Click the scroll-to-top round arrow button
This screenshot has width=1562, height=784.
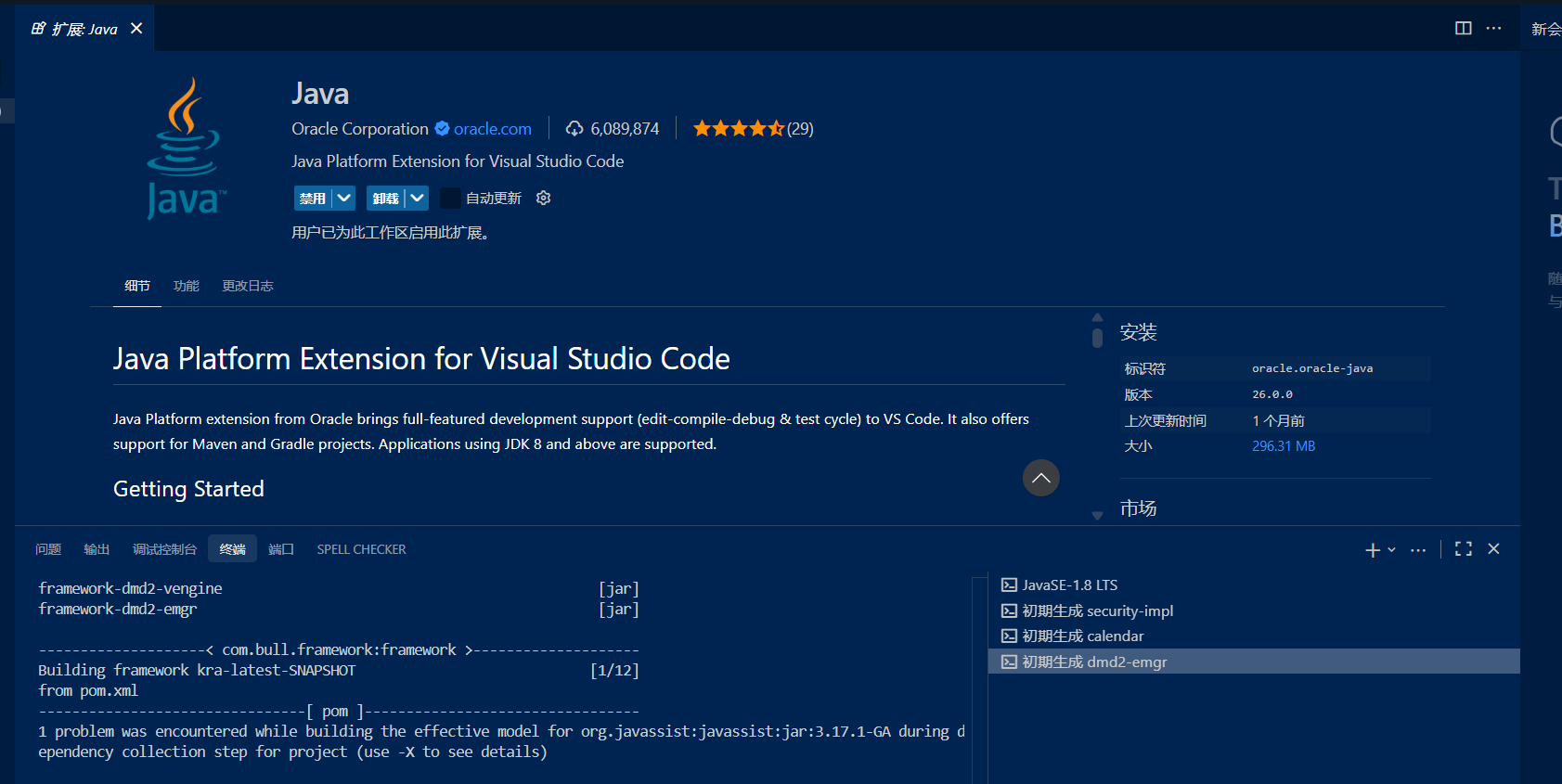point(1041,478)
